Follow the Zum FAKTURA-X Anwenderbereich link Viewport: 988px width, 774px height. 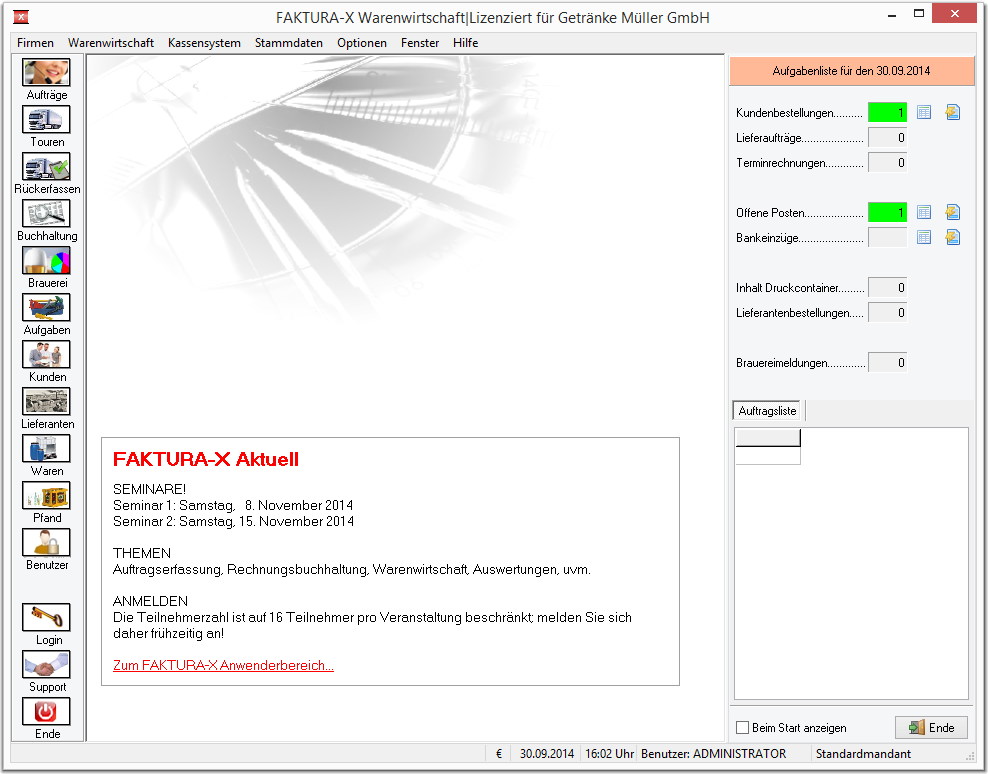coord(223,666)
